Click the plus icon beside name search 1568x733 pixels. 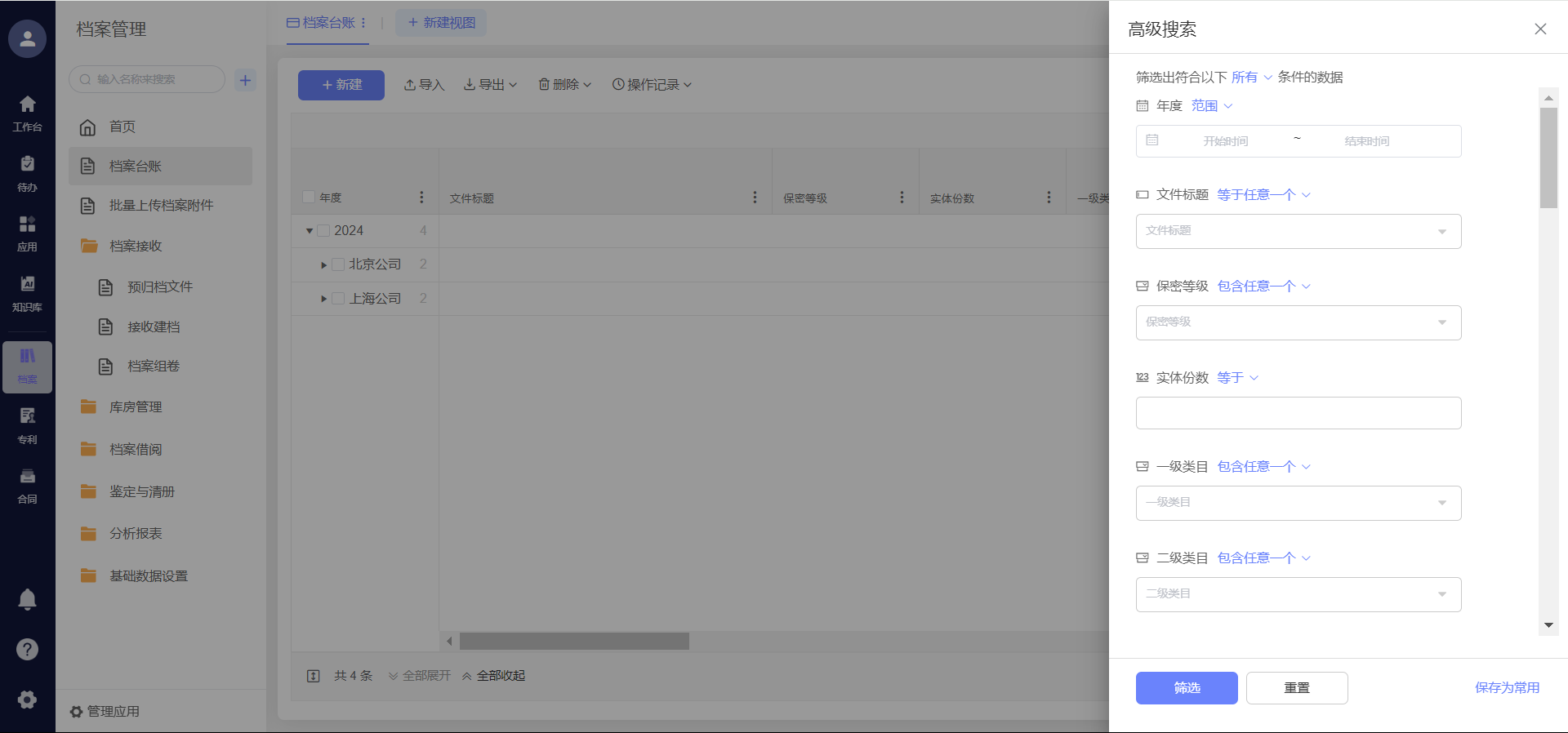tap(245, 80)
